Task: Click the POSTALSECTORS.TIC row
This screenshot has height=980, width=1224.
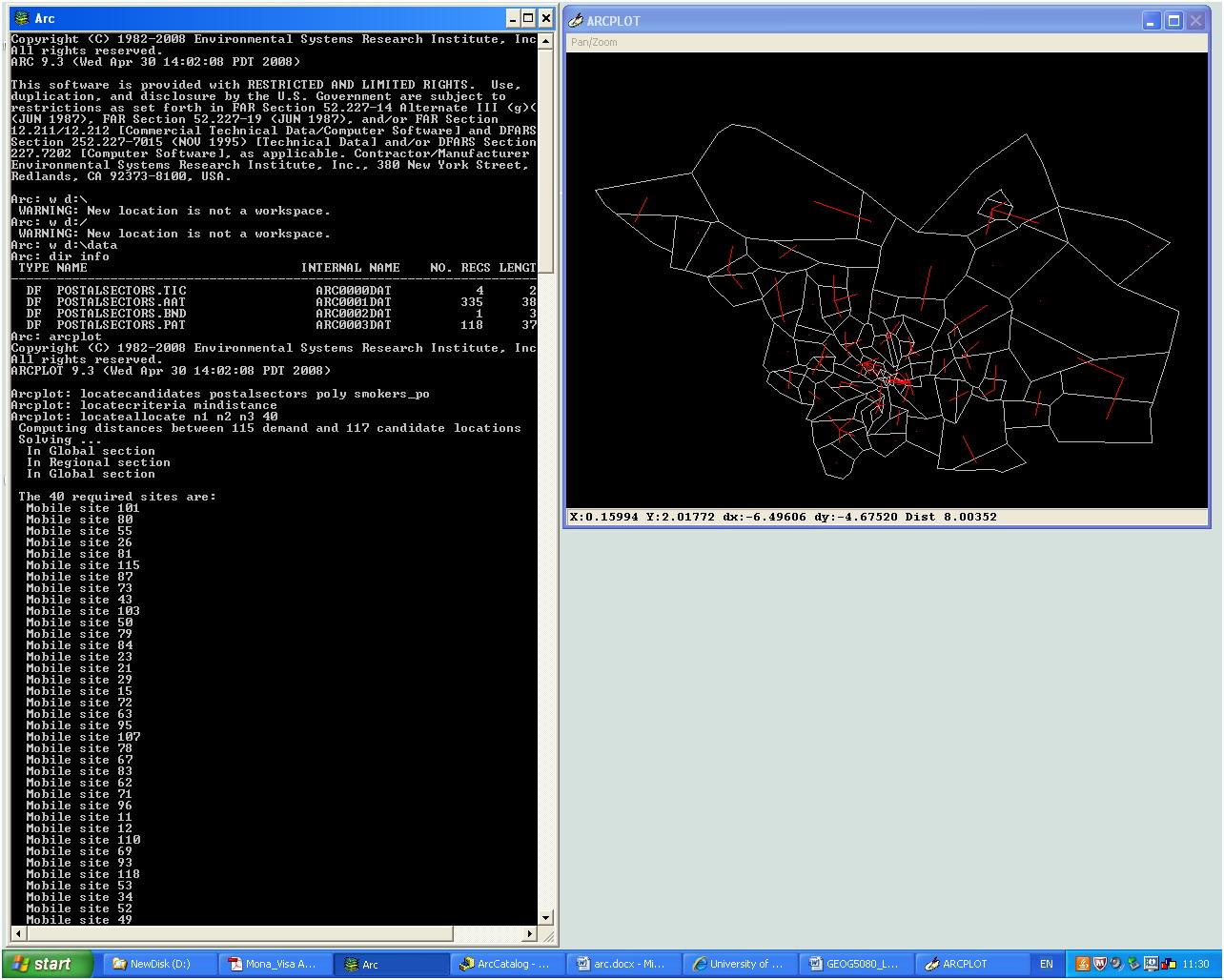Action: pos(274,291)
